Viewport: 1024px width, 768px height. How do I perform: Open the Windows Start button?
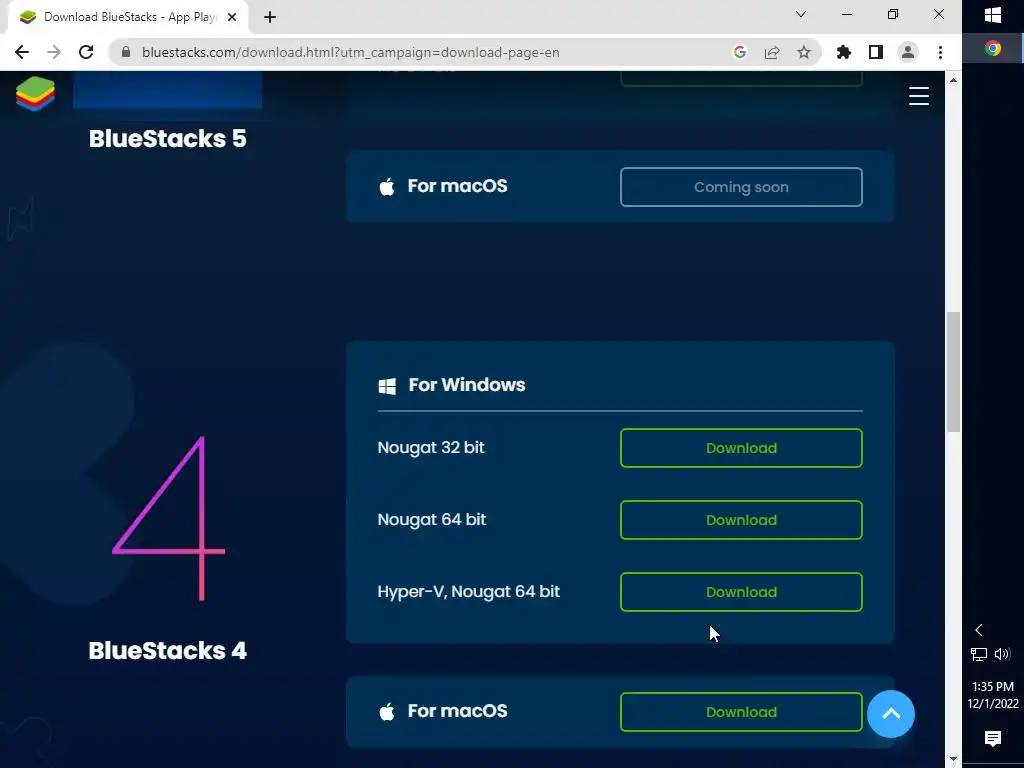coord(993,16)
